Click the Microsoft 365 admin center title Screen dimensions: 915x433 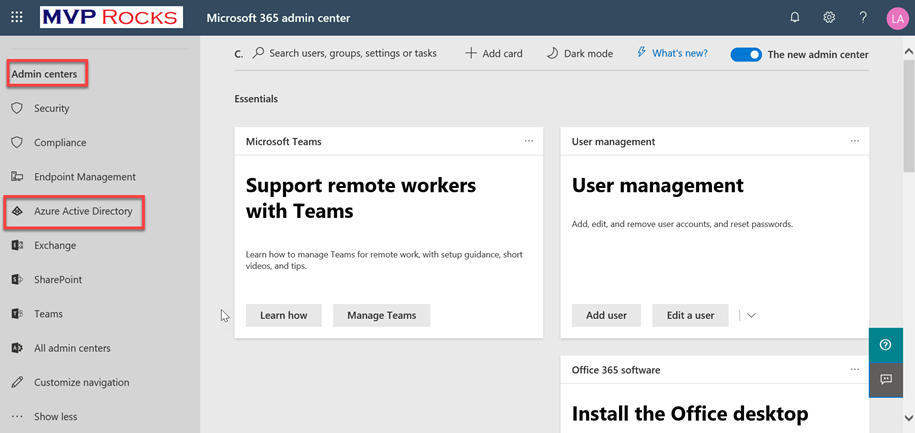tap(278, 18)
